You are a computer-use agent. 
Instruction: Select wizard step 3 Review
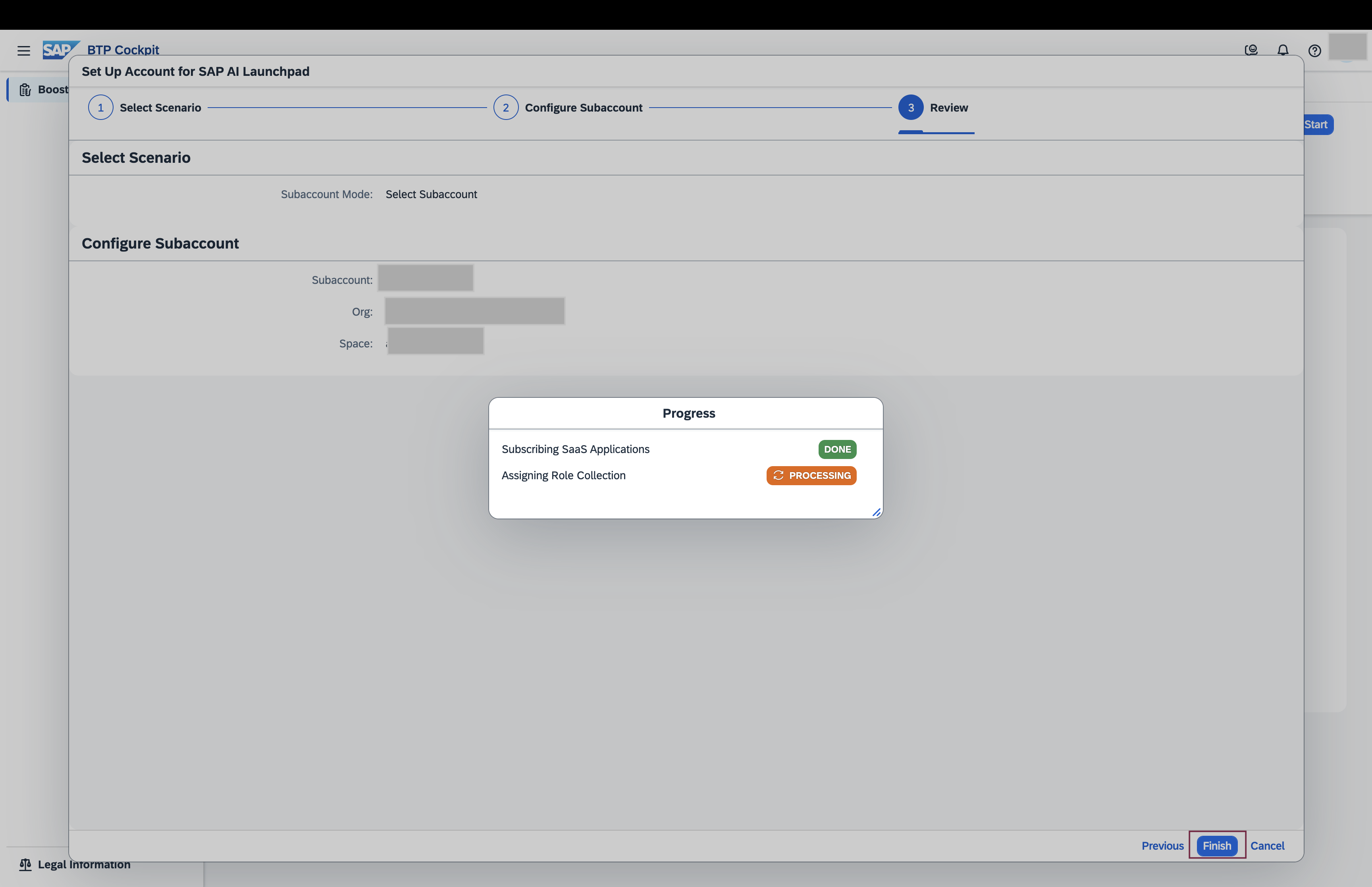(933, 108)
